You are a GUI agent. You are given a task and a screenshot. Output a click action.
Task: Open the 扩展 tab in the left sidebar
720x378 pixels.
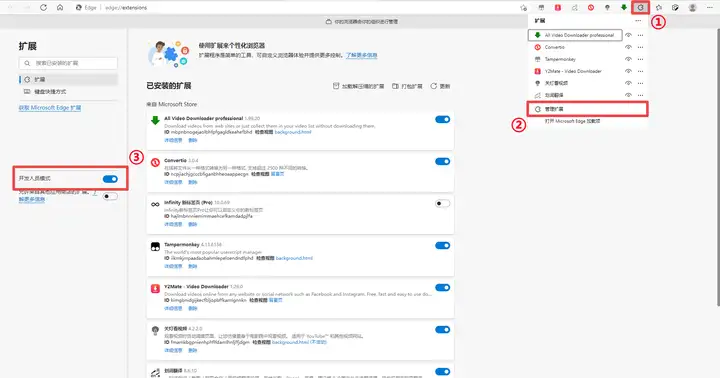pyautogui.click(x=68, y=79)
